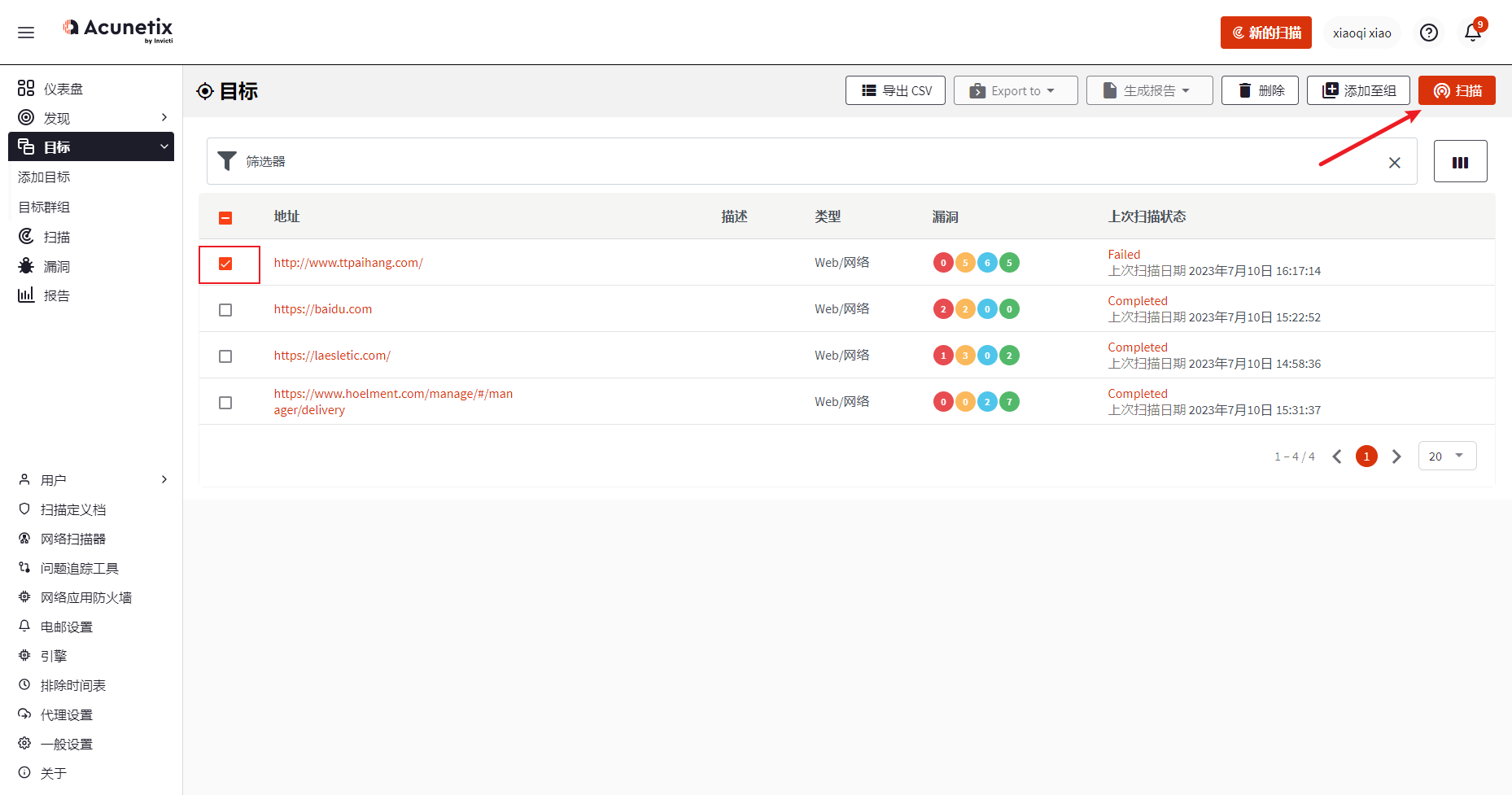Click the Excluded Hours clock icon

(x=24, y=684)
